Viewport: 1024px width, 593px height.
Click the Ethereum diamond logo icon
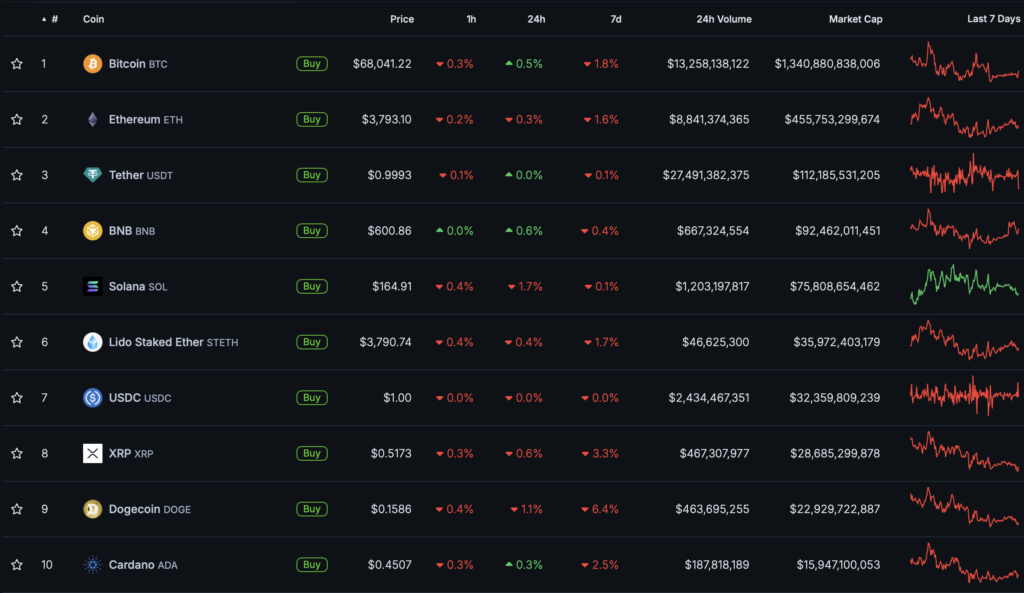coord(92,120)
